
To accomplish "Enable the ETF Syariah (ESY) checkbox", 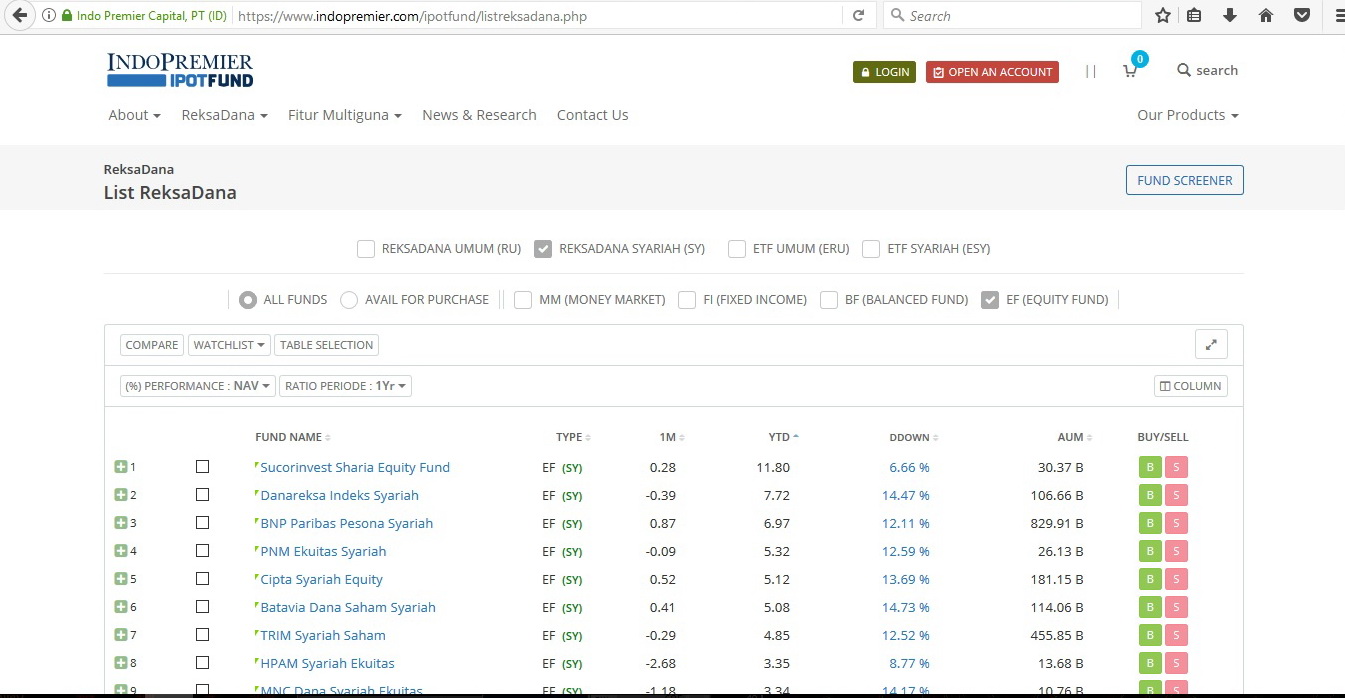I will tap(871, 249).
